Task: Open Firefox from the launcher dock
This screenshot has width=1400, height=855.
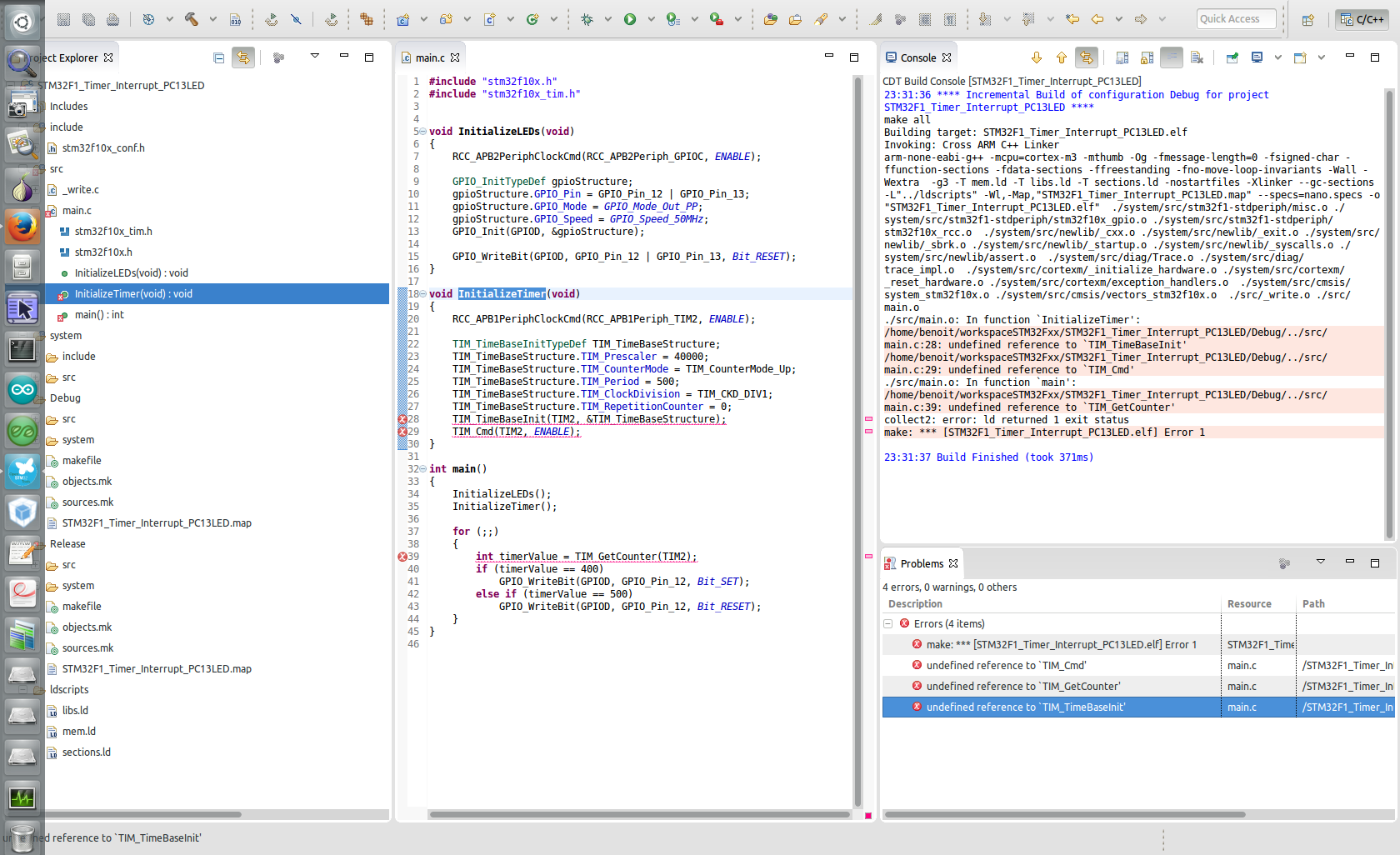Action: tap(22, 227)
